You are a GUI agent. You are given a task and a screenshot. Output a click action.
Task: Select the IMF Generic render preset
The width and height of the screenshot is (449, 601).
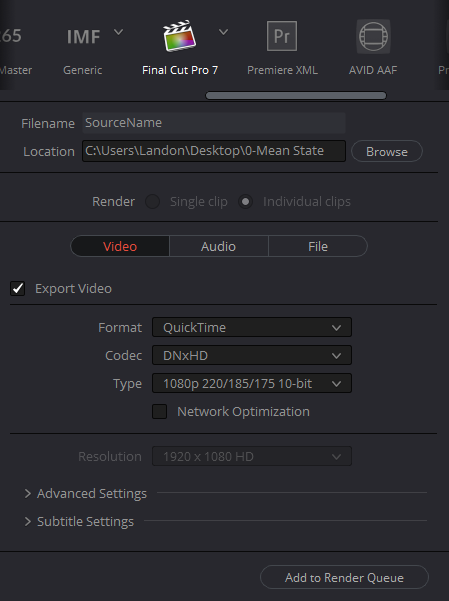83,37
